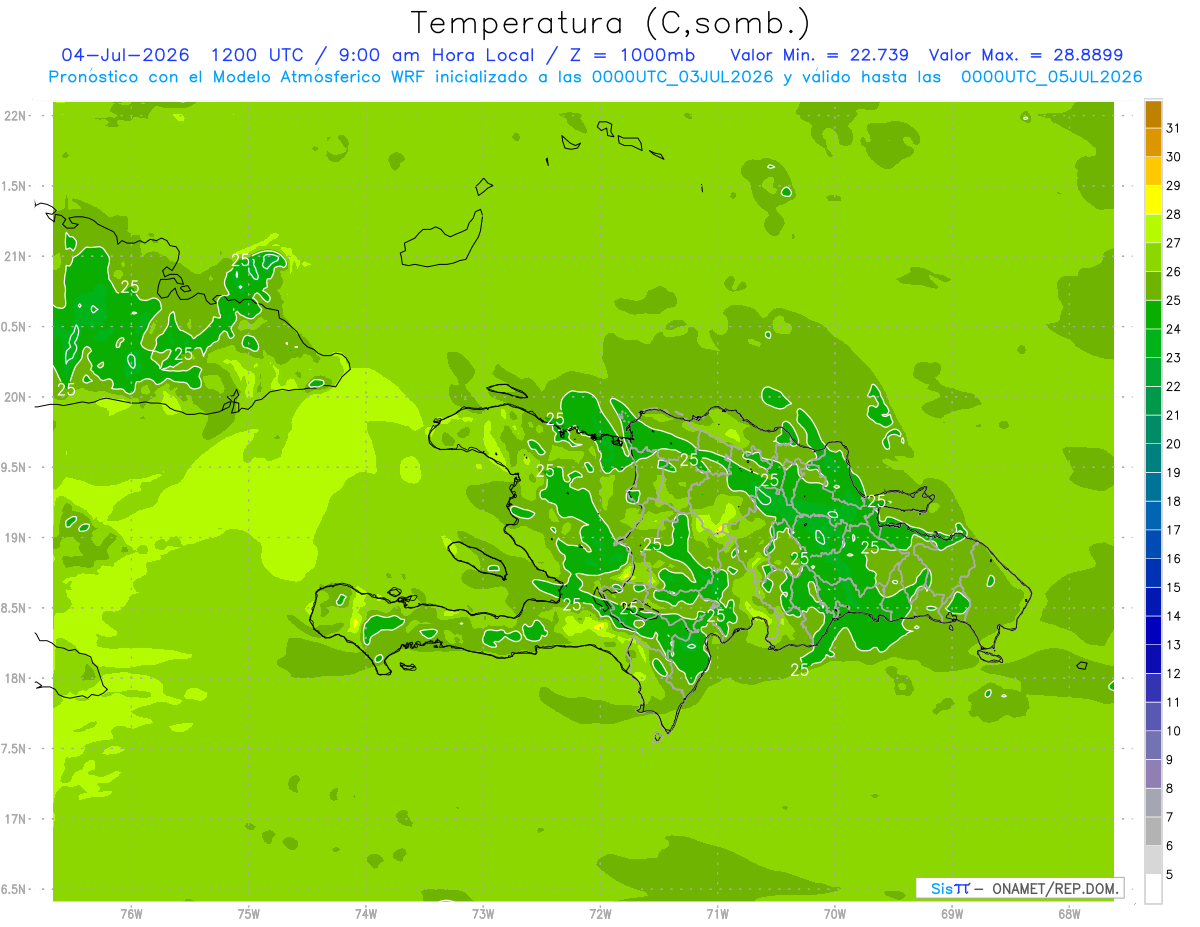Pick the brown legend swatch above 31
The width and height of the screenshot is (1200, 927).
(x=1153, y=114)
